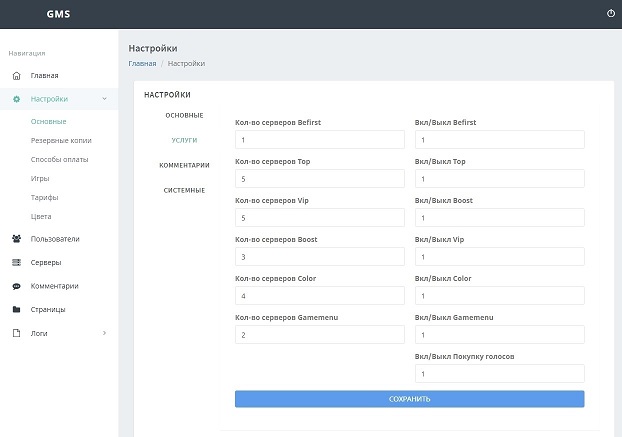Open the Комментарии settings tab
This screenshot has height=437, width=622.
184,165
